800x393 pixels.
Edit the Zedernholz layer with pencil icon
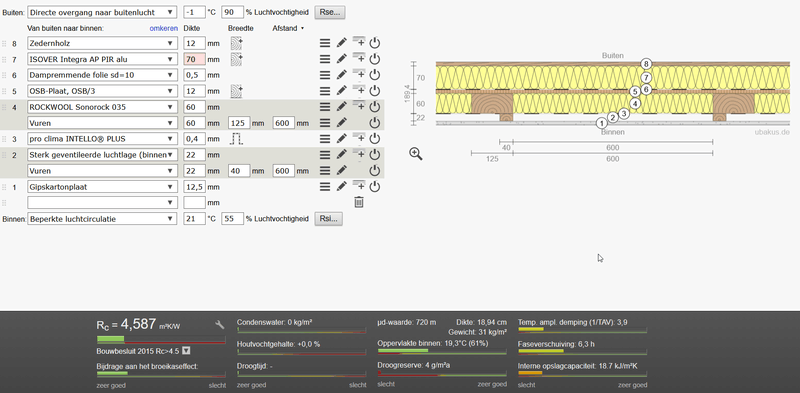tap(342, 43)
